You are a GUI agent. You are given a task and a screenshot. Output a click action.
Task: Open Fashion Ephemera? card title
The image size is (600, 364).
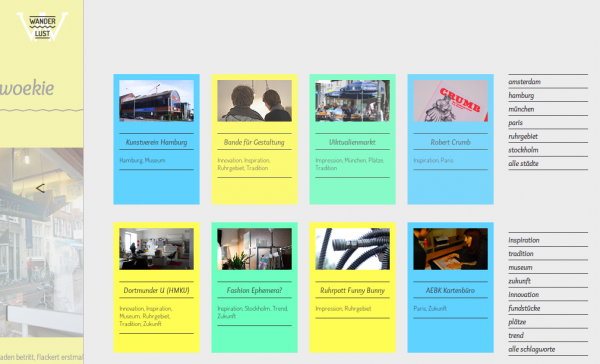click(x=254, y=290)
